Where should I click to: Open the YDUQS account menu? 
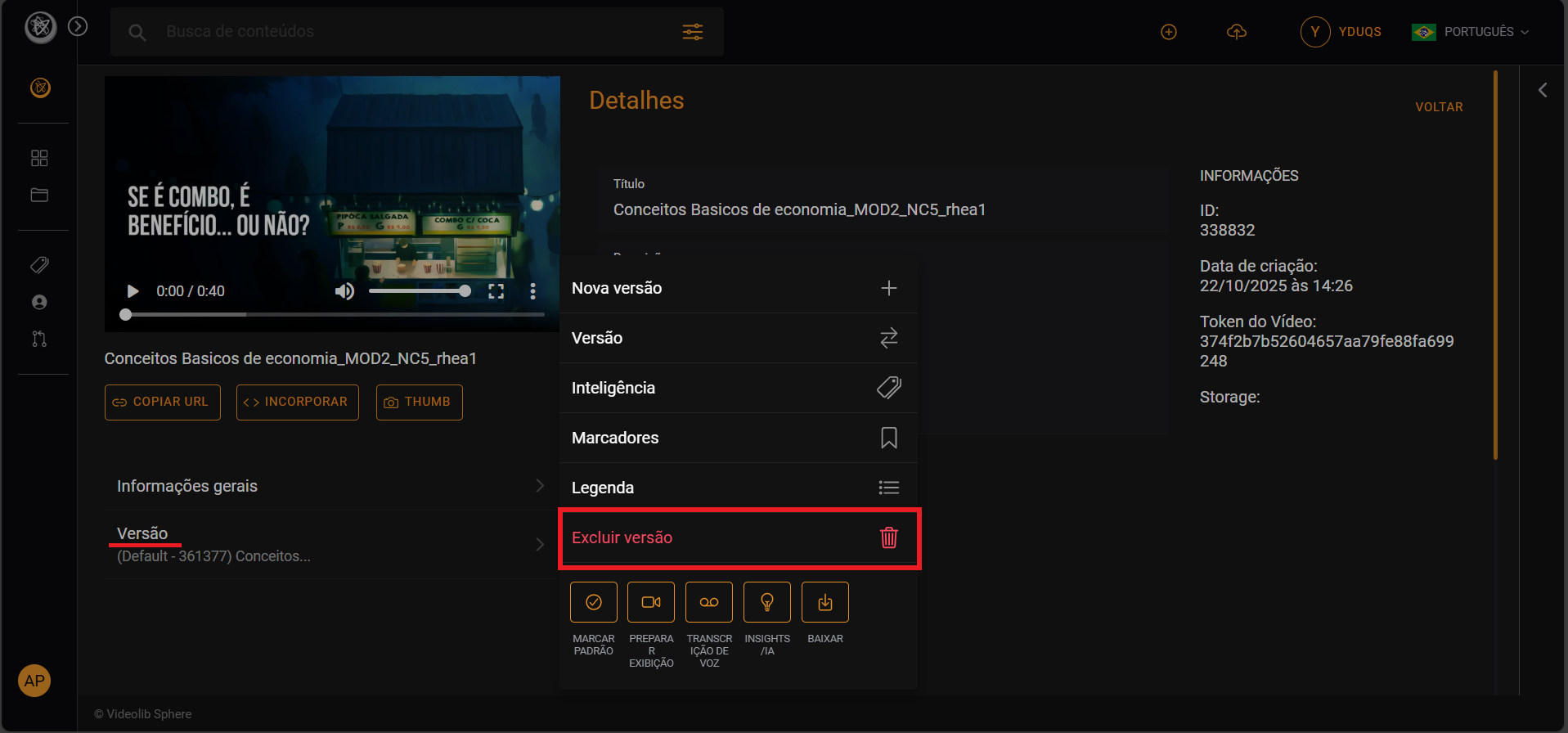1341,32
